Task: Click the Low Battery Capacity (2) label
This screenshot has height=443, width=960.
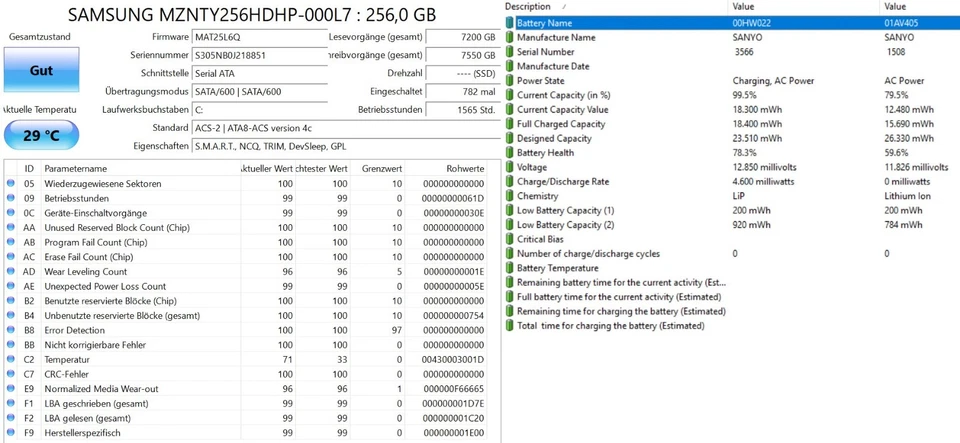Action: pos(565,225)
